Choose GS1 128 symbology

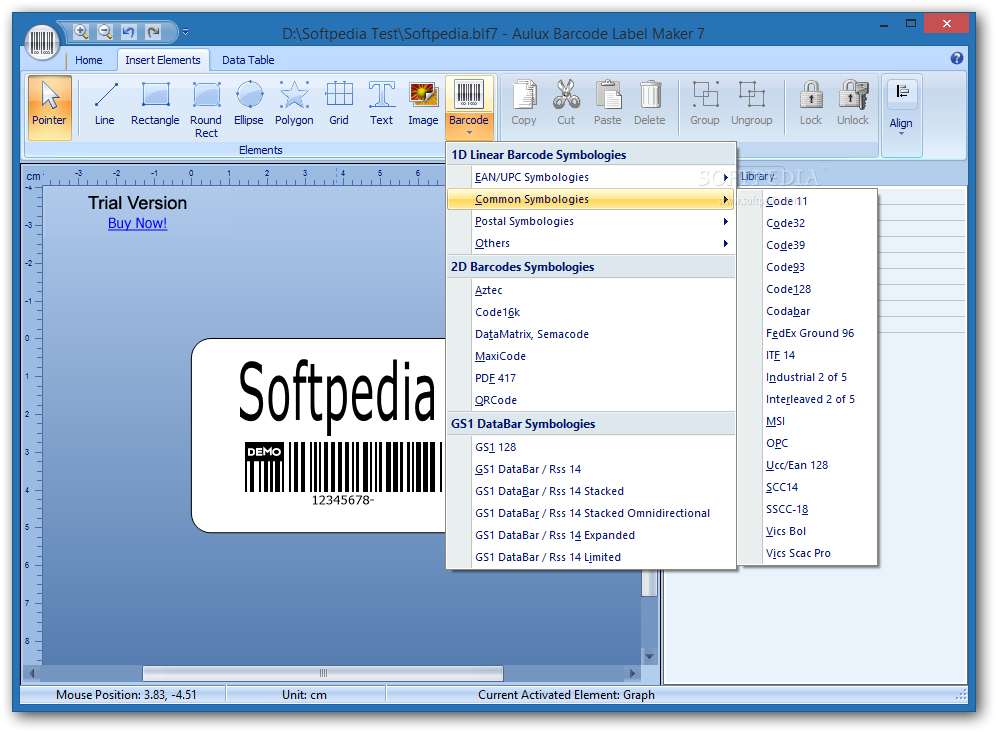point(591,447)
